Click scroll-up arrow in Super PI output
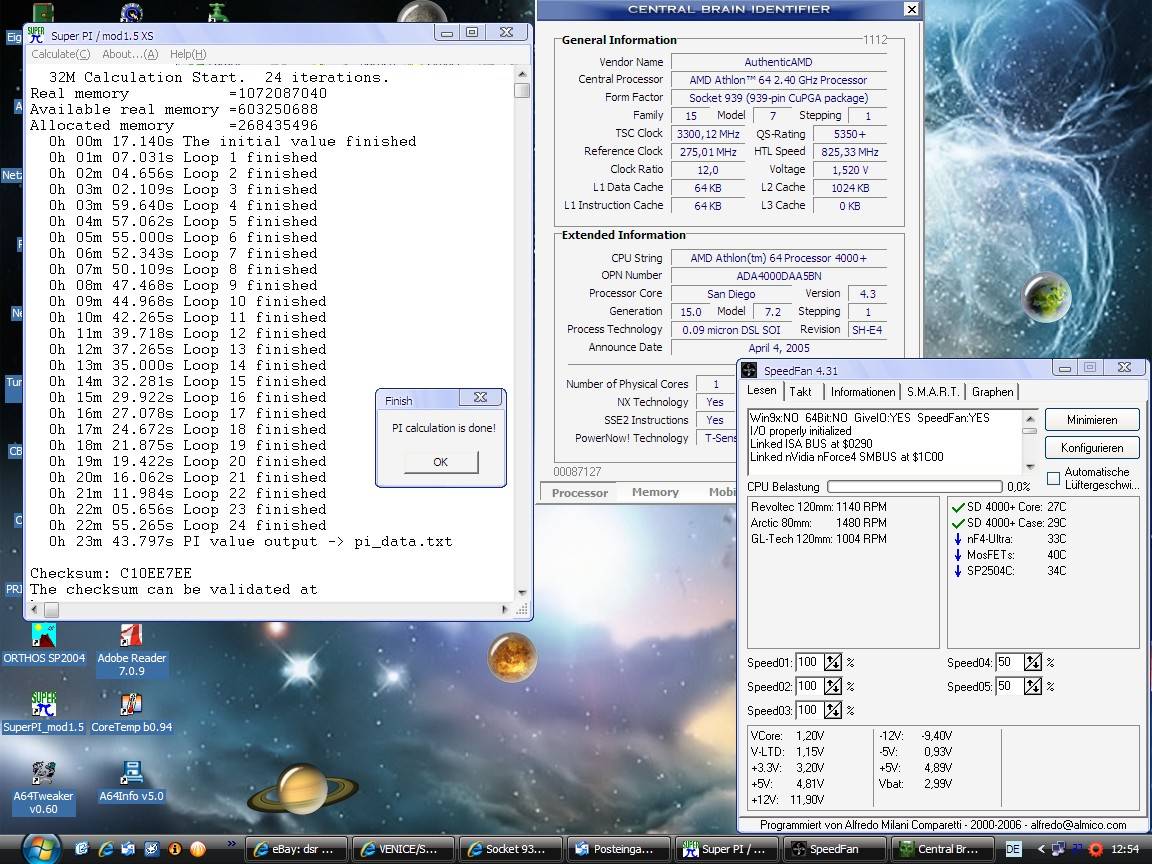 522,74
